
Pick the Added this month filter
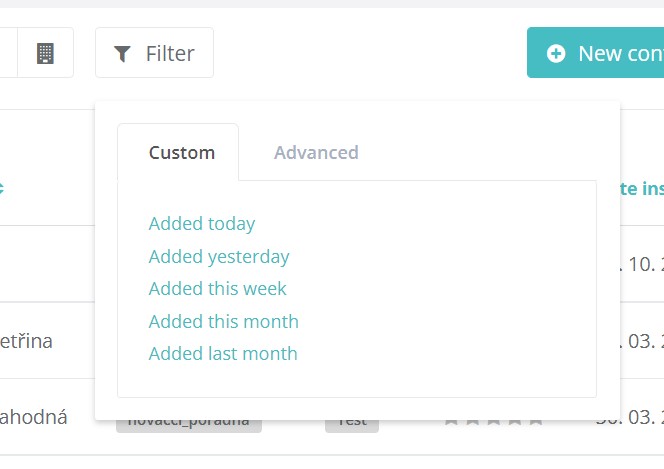[224, 322]
